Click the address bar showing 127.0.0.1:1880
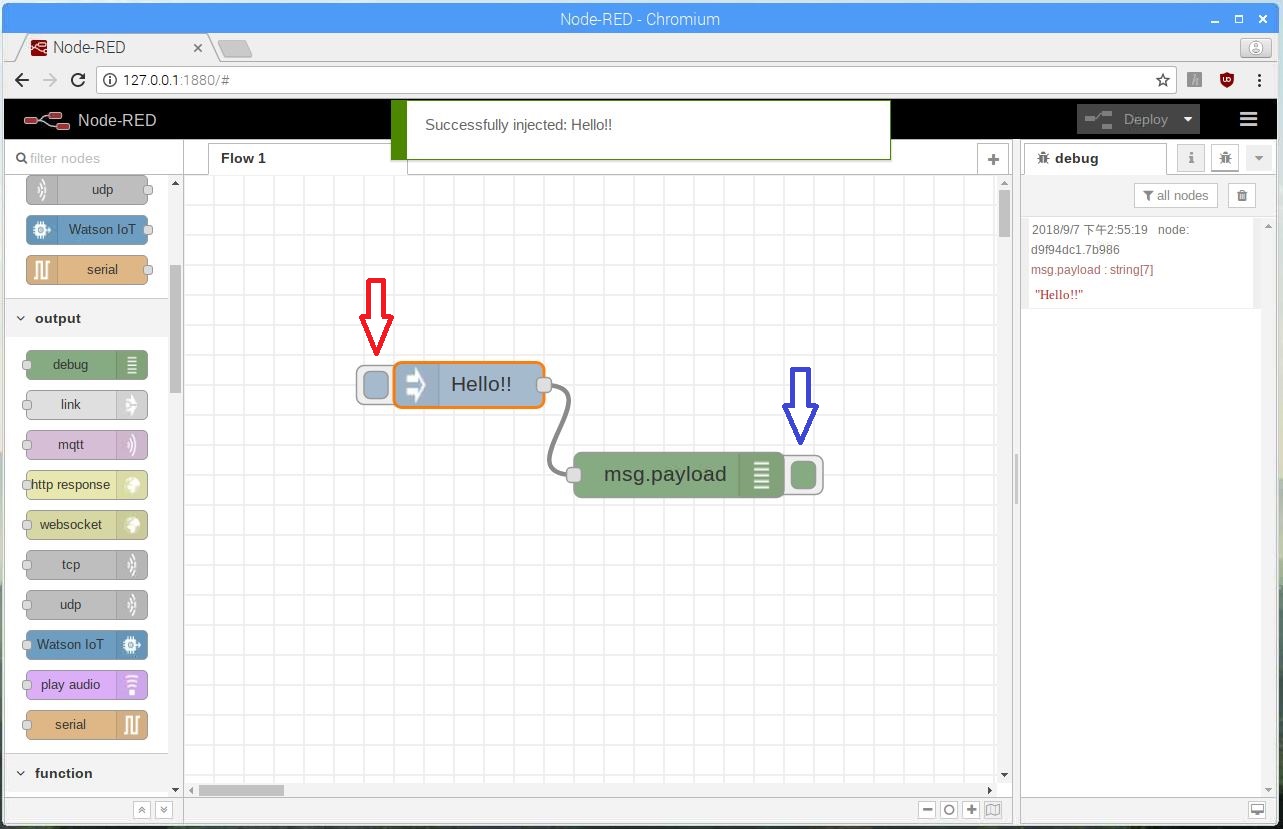Screen dimensions: 1283x829 pyautogui.click(x=638, y=80)
